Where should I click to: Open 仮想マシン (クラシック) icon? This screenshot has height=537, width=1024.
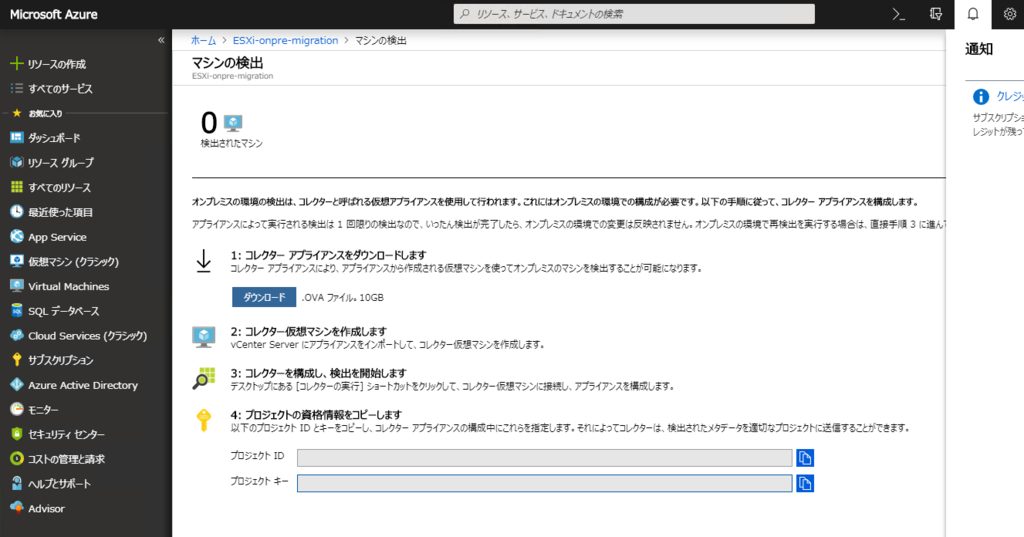(17, 261)
